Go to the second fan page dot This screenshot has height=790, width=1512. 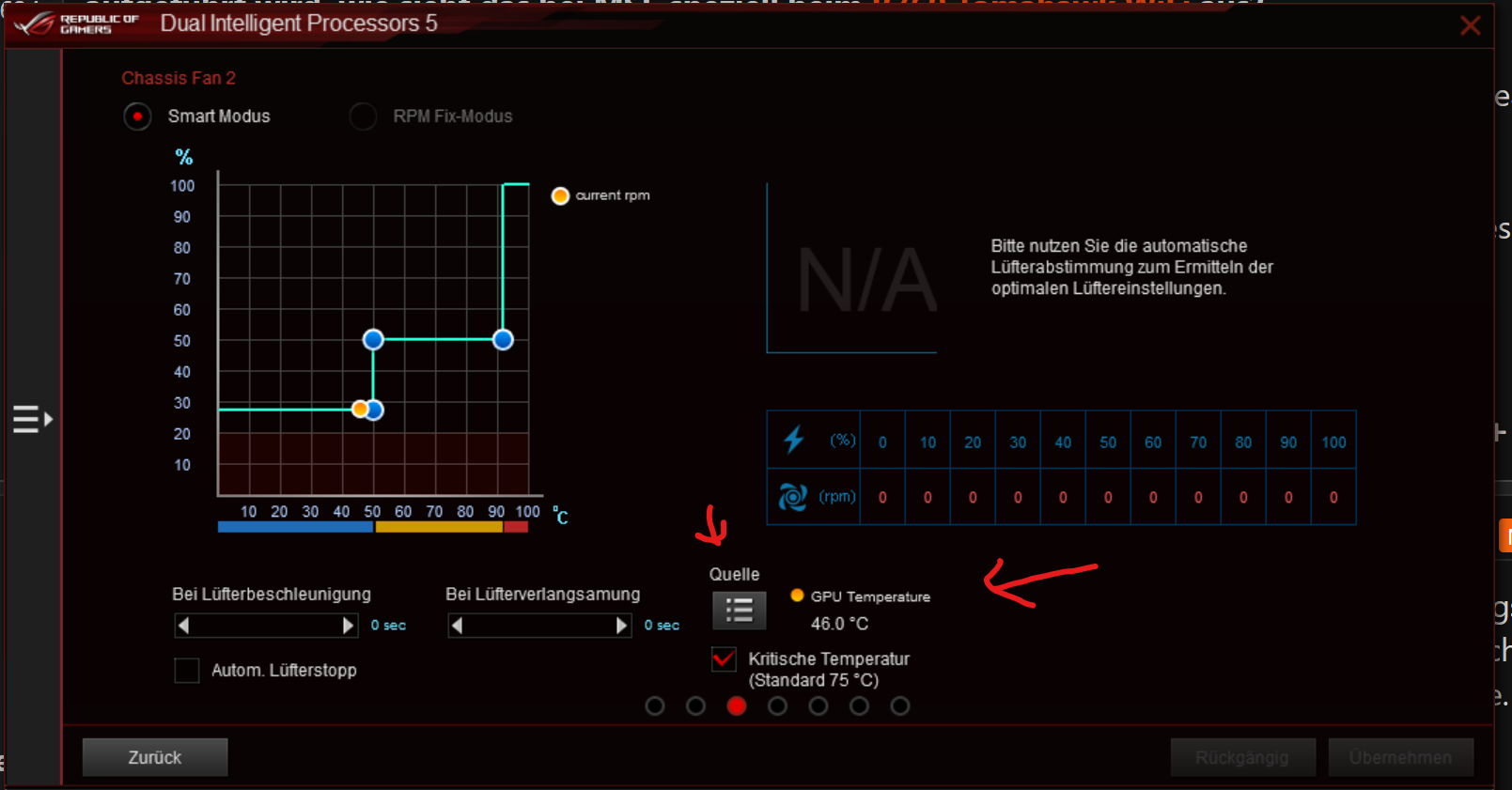695,705
